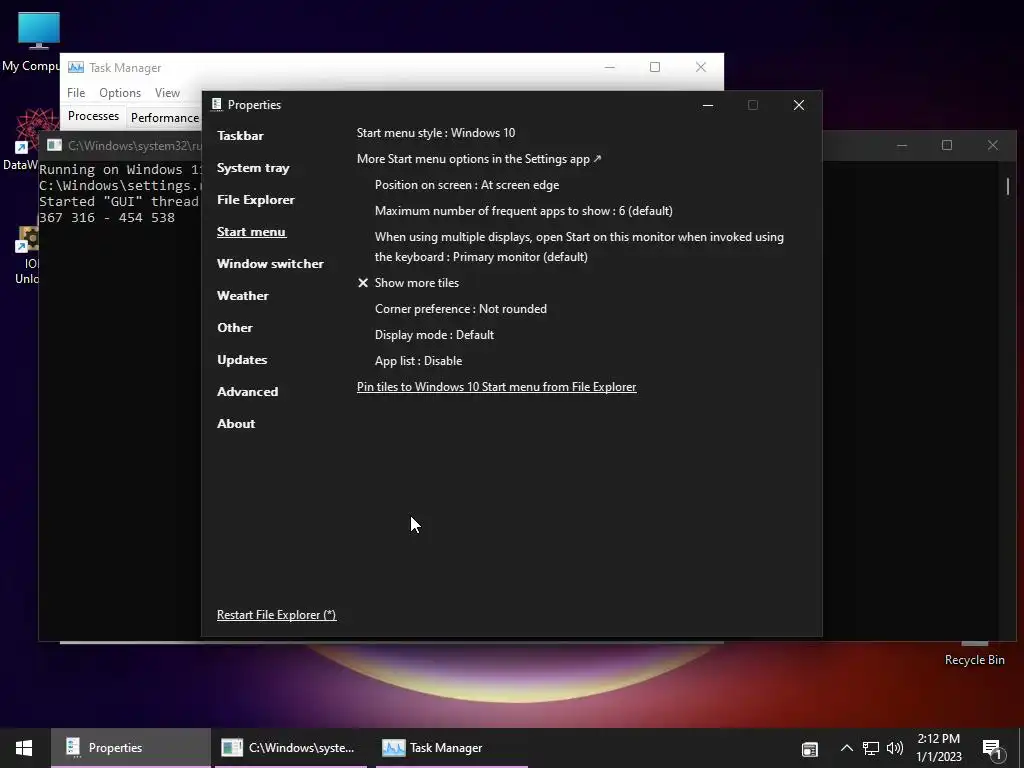
Task: Change multiple displays Start monitor option
Action: coord(579,247)
